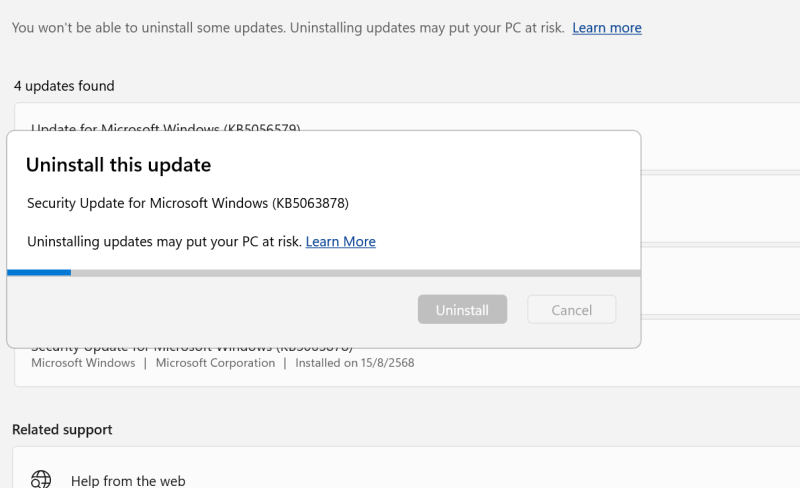Open the Learn More link in uninstall dialog
This screenshot has height=488, width=800.
pyautogui.click(x=340, y=241)
